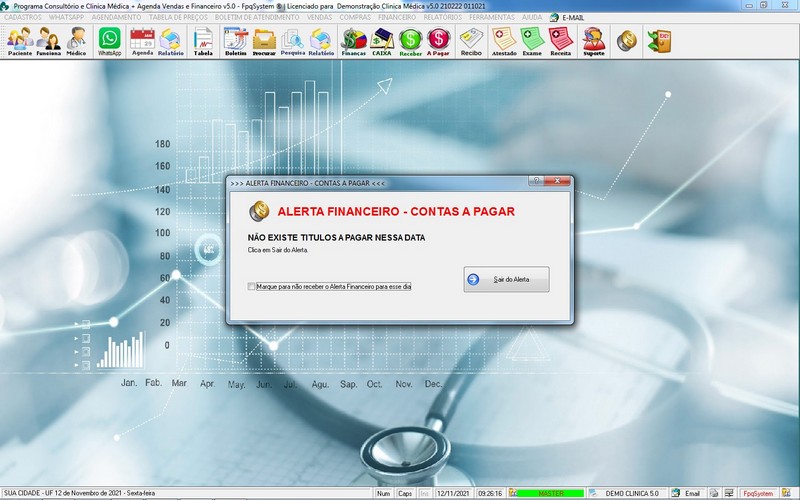The width and height of the screenshot is (800, 500).
Task: Open the COMPRAS menu
Action: [x=355, y=17]
